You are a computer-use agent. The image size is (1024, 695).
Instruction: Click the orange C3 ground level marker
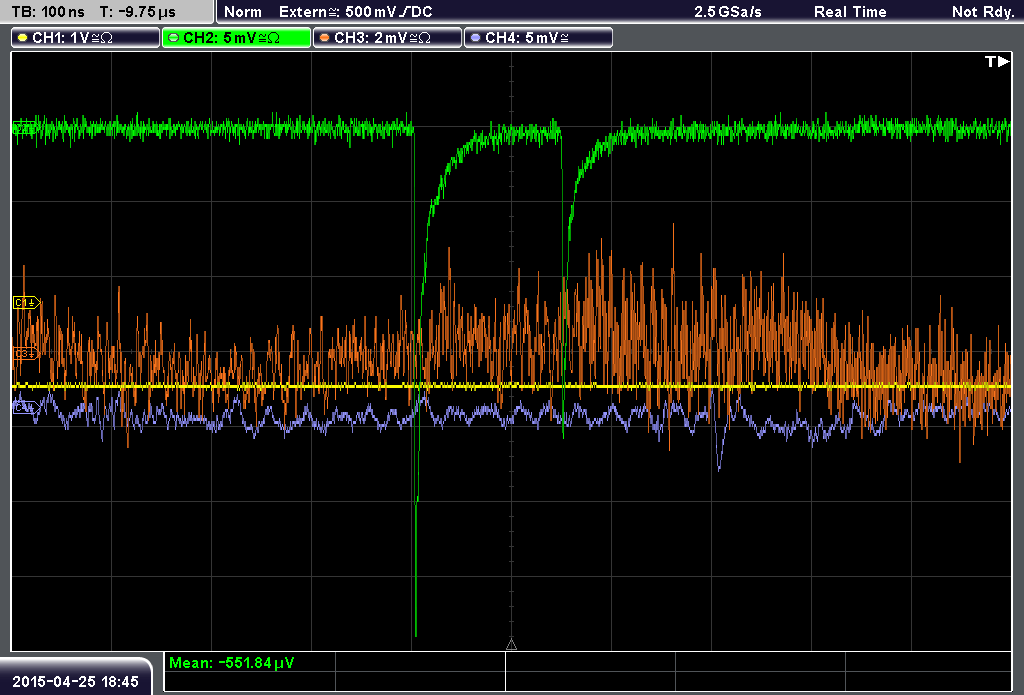27,353
